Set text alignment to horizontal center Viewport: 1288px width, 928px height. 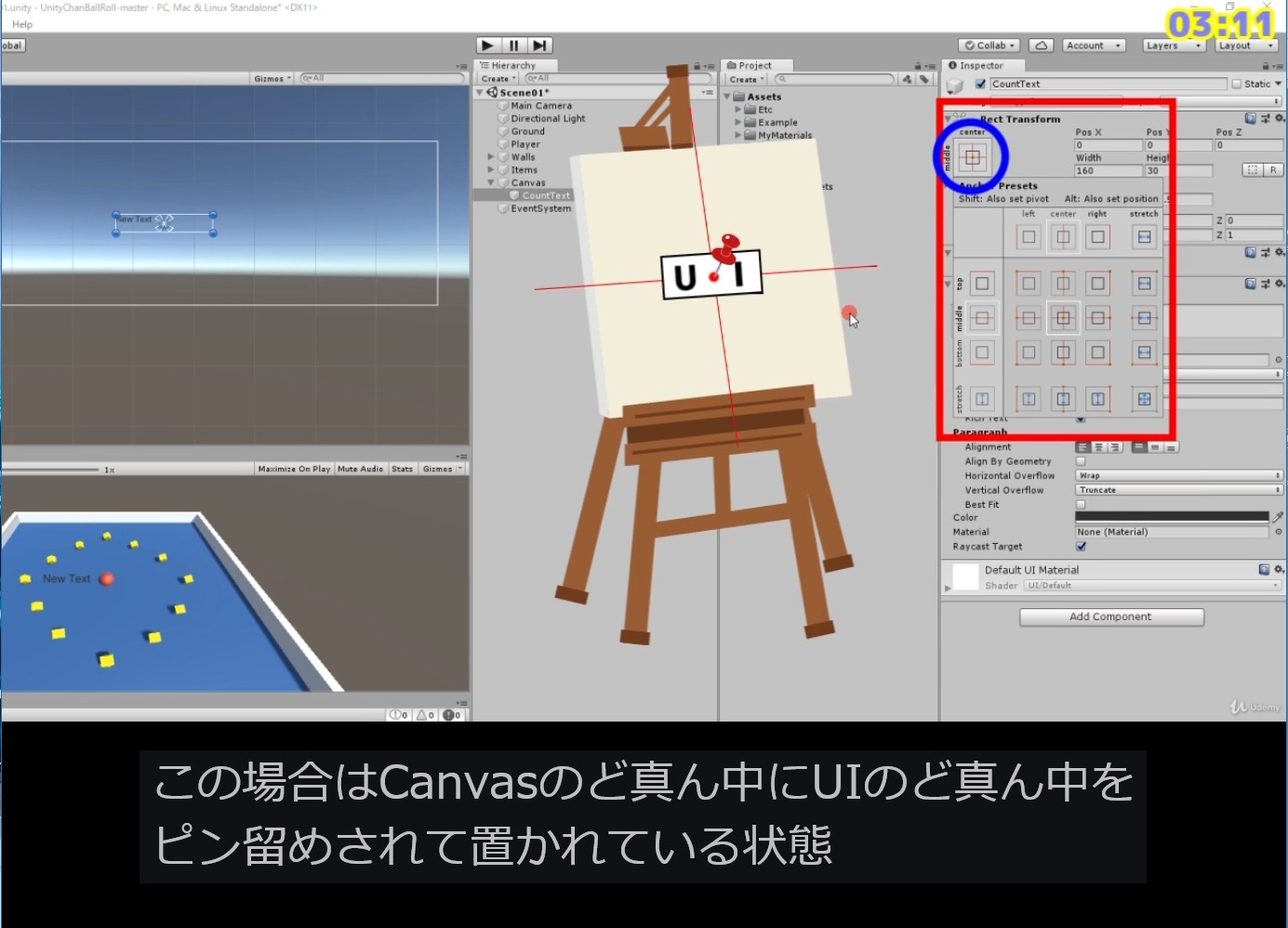coord(1098,447)
